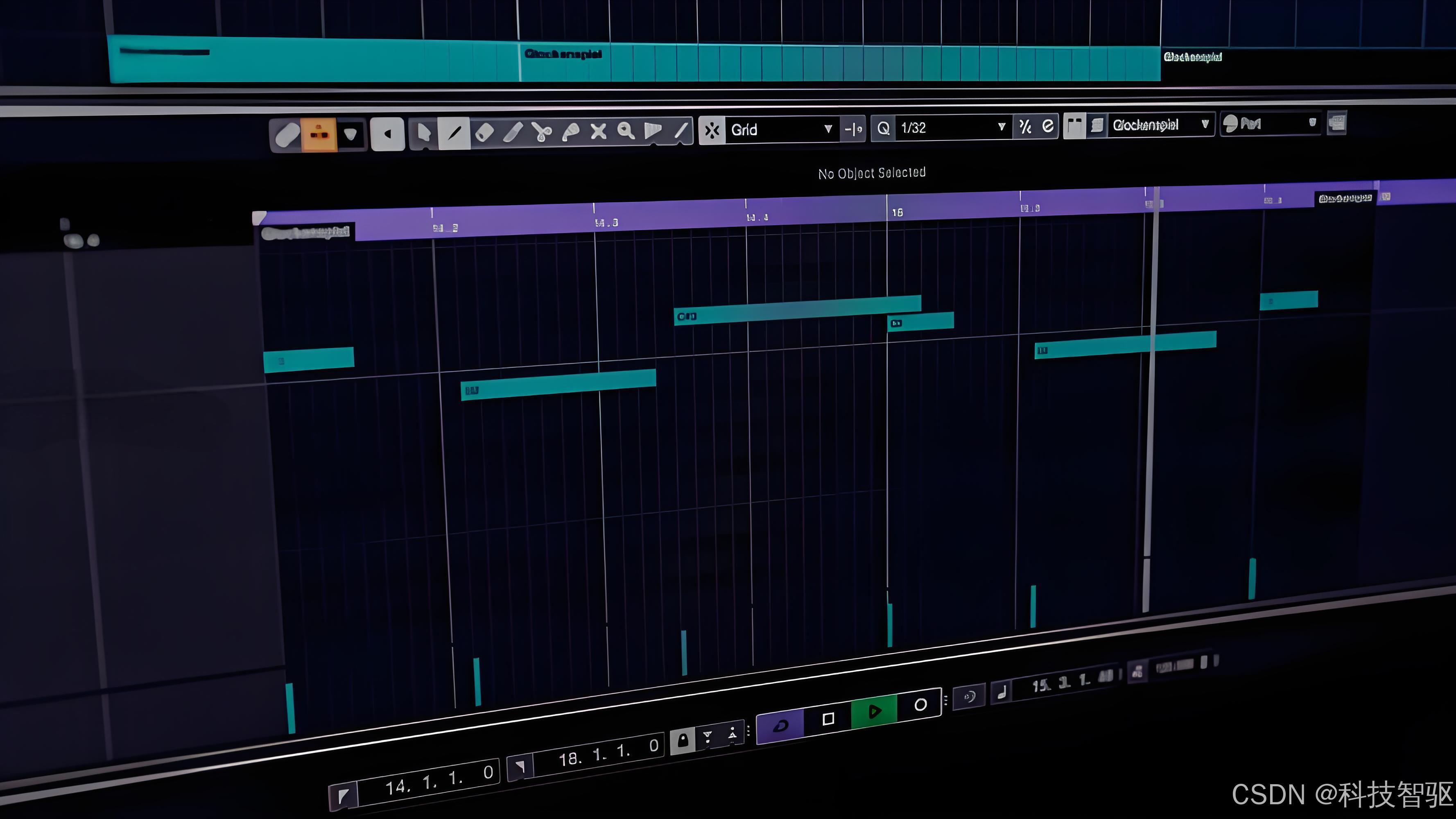The image size is (1456, 819).
Task: Open the Grid snap type dropdown
Action: [x=827, y=129]
